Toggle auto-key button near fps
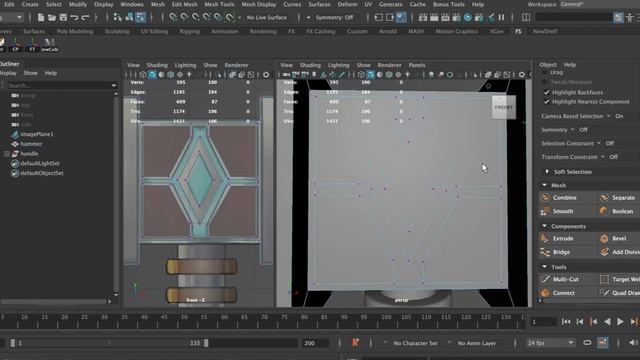The image size is (640, 360). [x=603, y=343]
